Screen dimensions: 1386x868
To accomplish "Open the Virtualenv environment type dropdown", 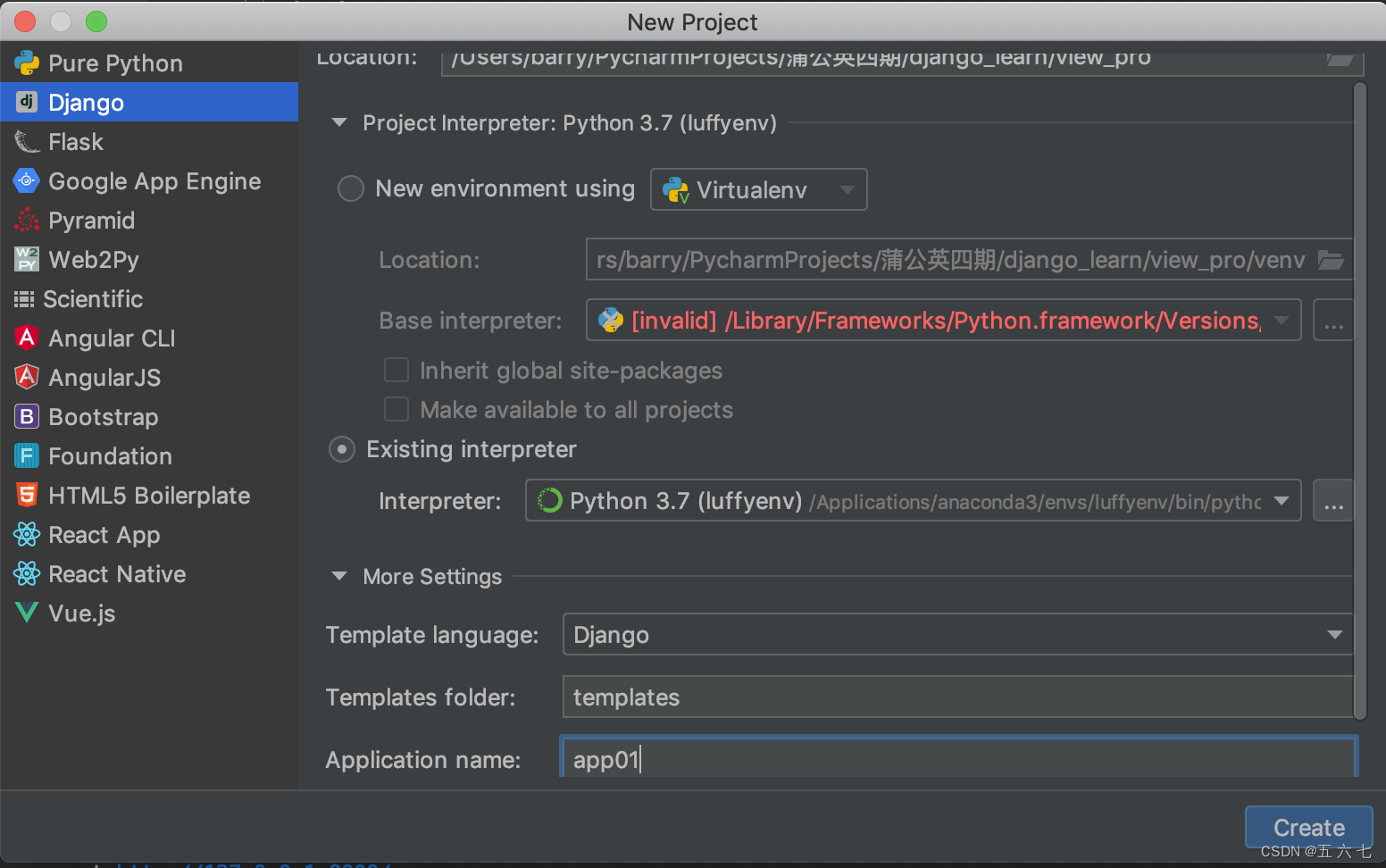I will pyautogui.click(x=759, y=189).
